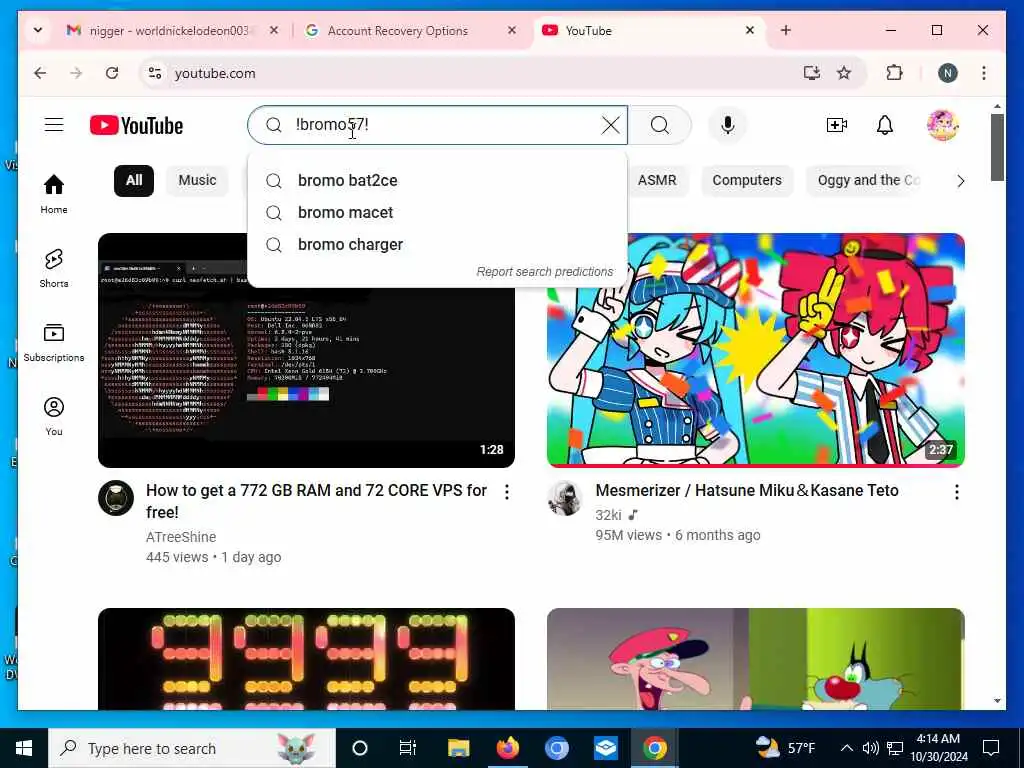Select the ASMR filter chip

click(657, 180)
